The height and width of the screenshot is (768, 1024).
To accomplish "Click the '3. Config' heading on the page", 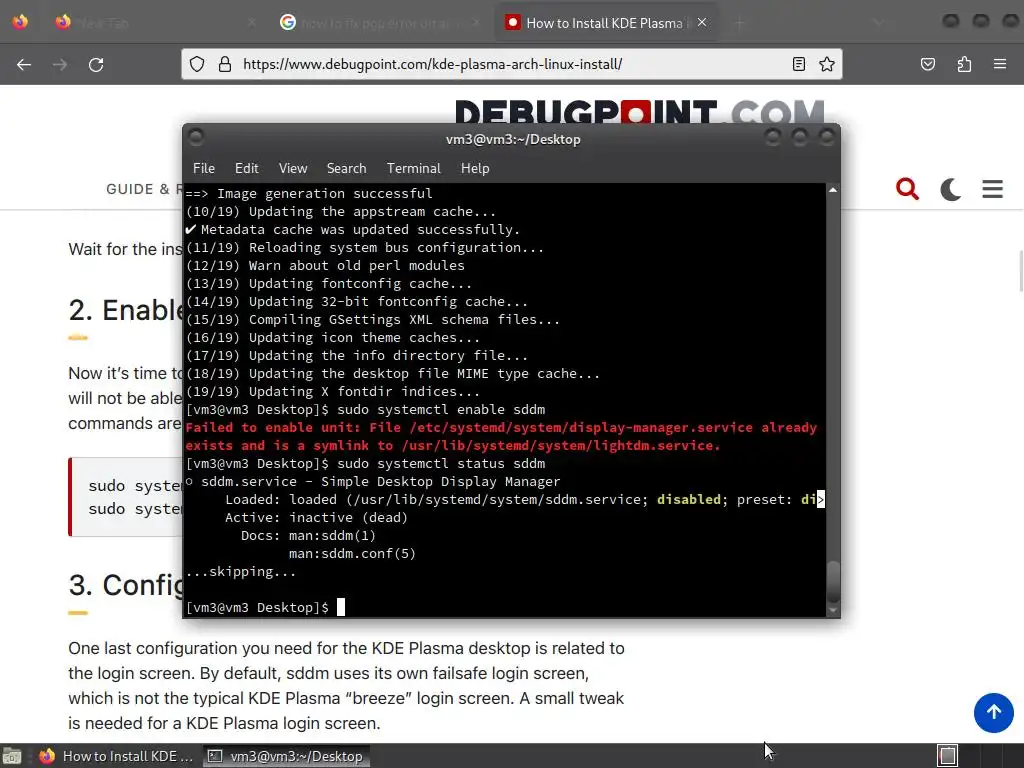I will [126, 585].
